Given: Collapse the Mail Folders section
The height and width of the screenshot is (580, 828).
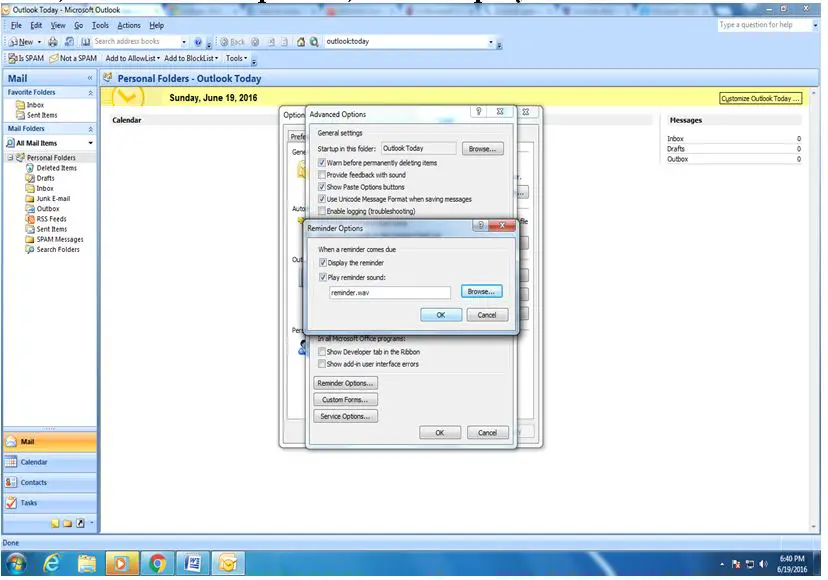Looking at the screenshot, I should pyautogui.click(x=90, y=129).
